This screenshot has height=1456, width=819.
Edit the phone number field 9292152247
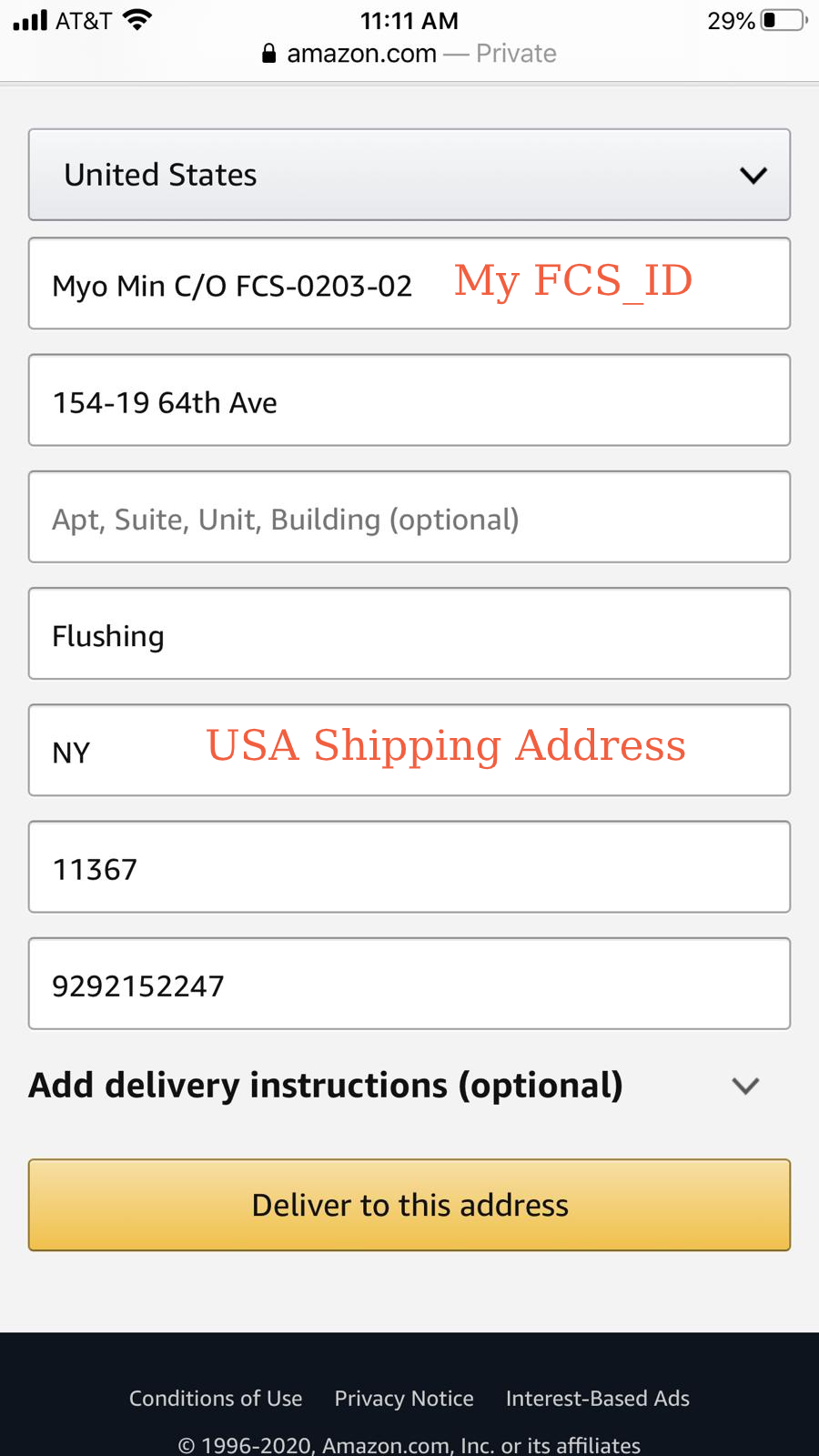[409, 985]
